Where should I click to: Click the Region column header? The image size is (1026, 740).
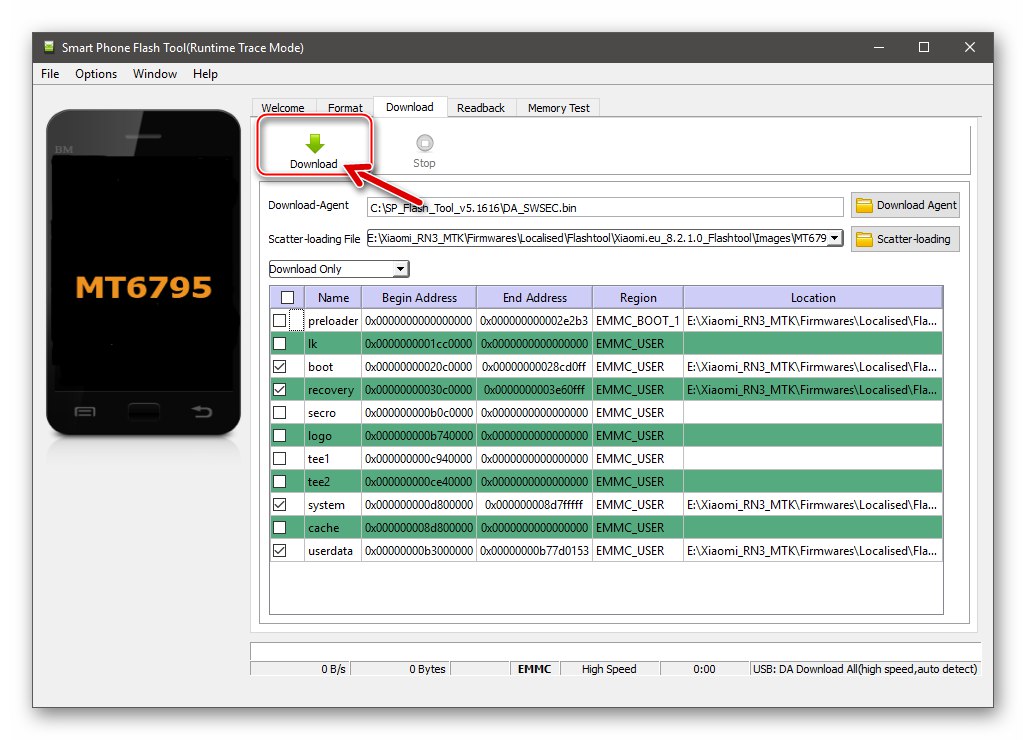tap(638, 298)
